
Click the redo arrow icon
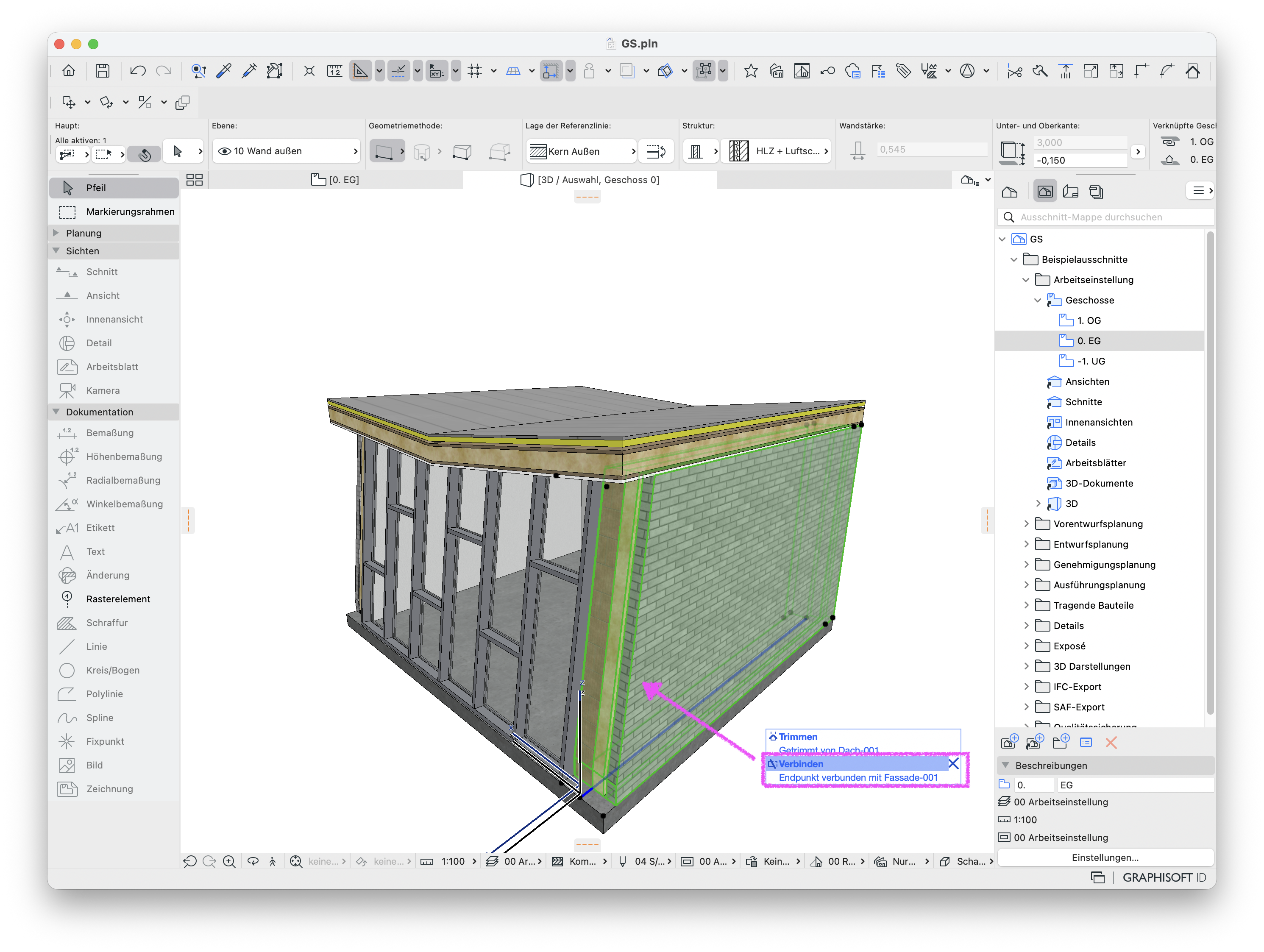164,71
